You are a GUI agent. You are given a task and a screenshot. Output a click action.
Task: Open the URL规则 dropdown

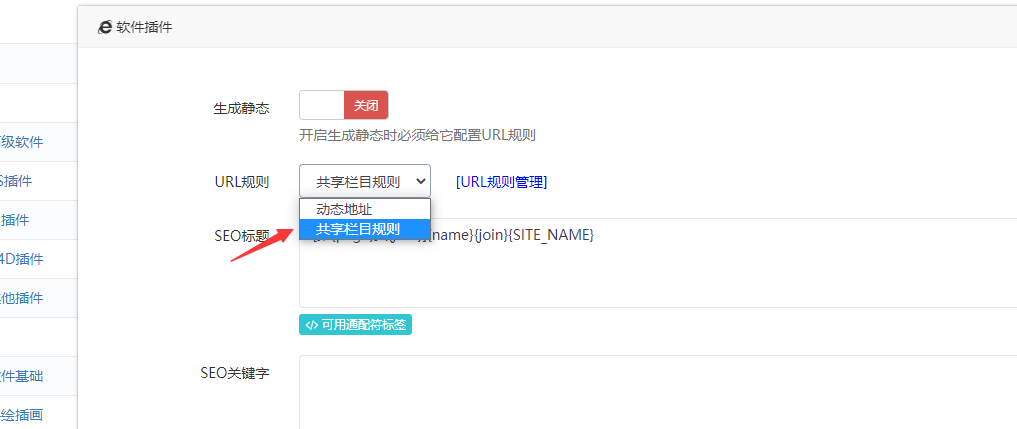coord(364,182)
